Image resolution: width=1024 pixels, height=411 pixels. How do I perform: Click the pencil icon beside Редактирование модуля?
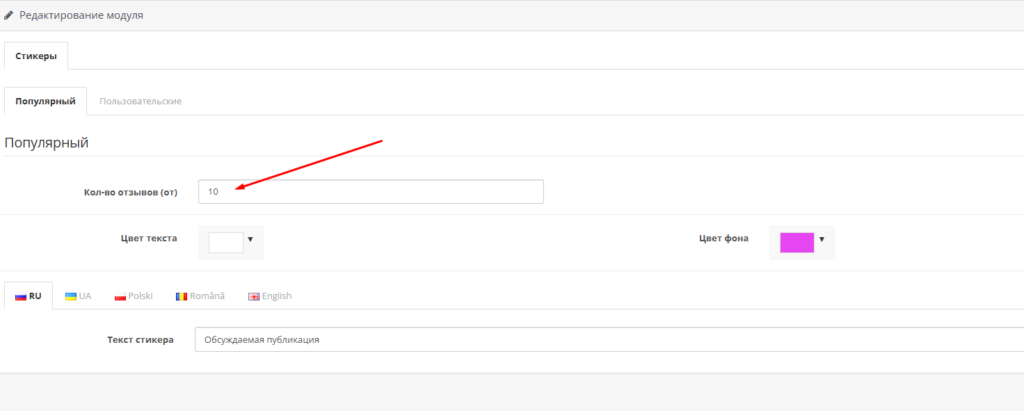pos(9,15)
